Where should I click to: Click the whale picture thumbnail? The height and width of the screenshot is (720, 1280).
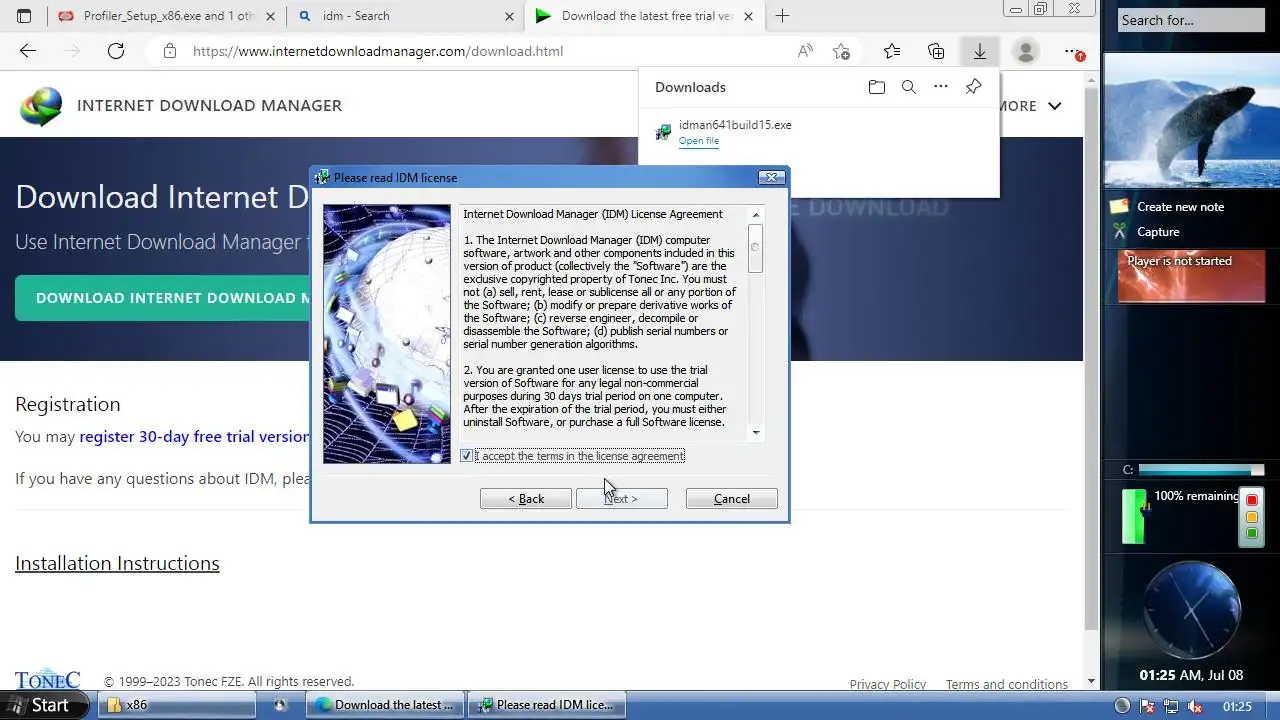(1192, 120)
